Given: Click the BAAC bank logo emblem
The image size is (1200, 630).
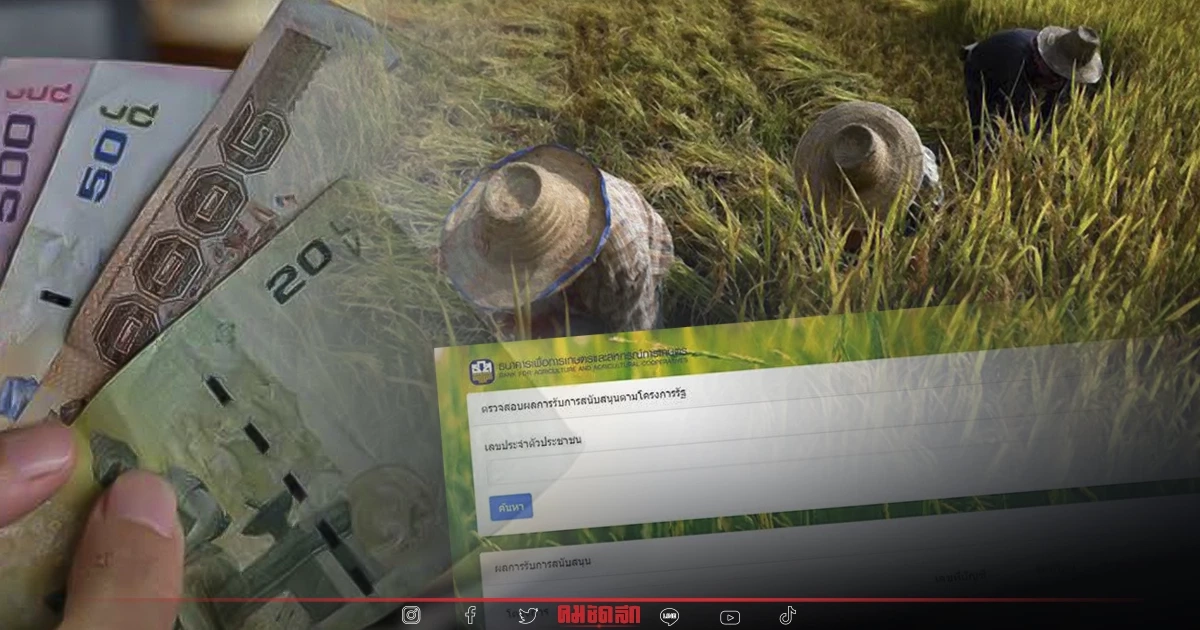Looking at the screenshot, I should pyautogui.click(x=482, y=369).
